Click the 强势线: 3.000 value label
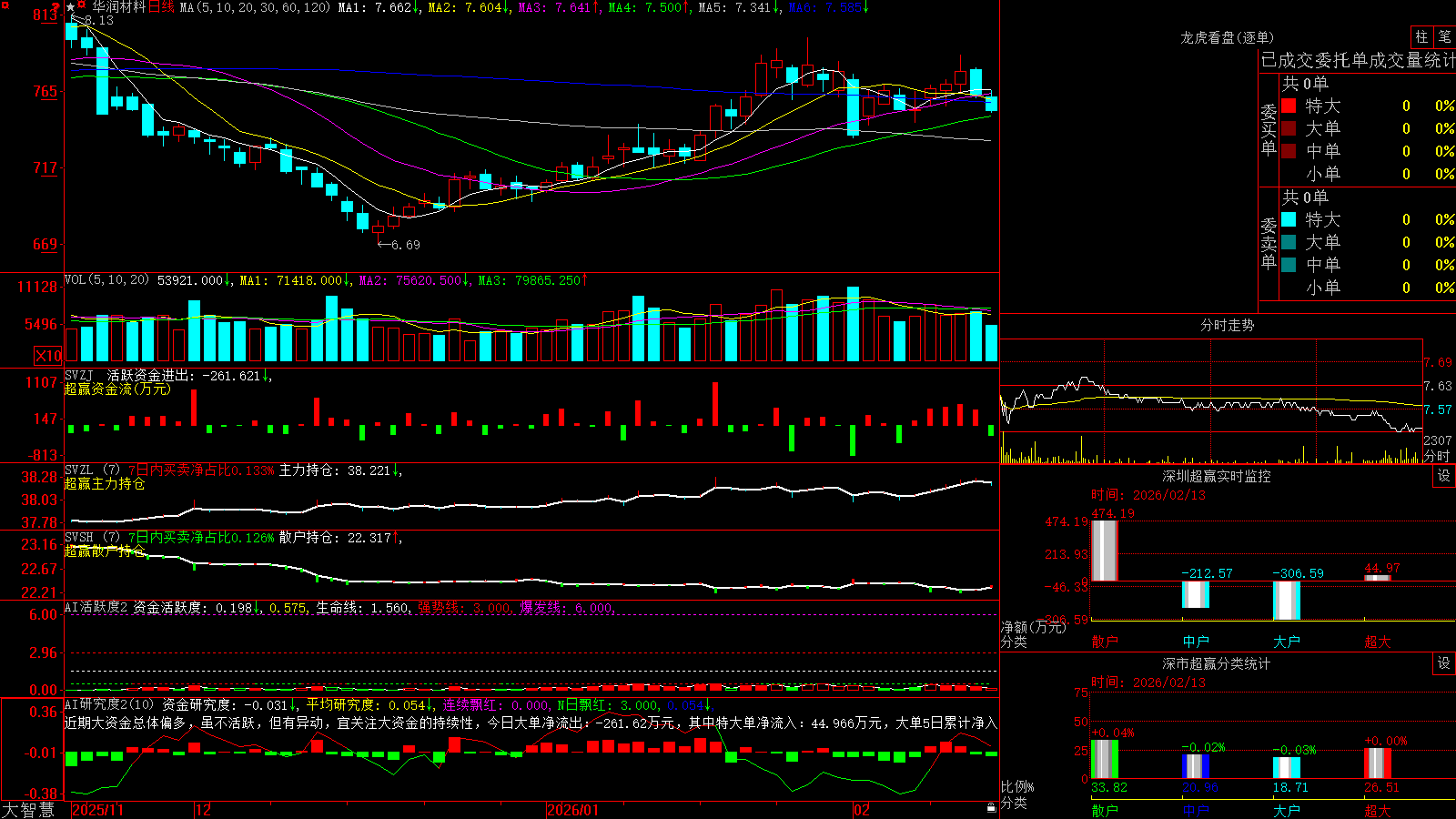1456x819 pixels. click(x=464, y=608)
